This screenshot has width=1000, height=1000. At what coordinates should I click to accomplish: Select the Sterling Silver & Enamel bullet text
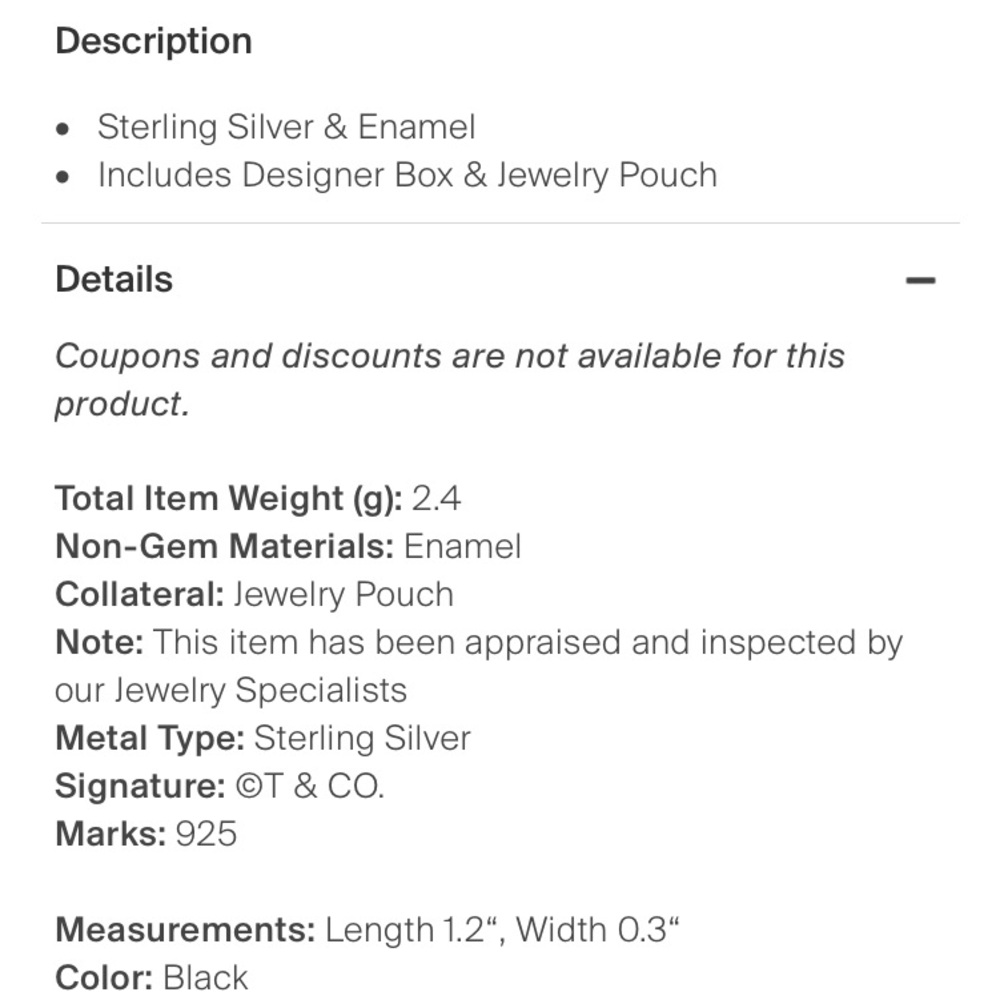pyautogui.click(x=286, y=126)
